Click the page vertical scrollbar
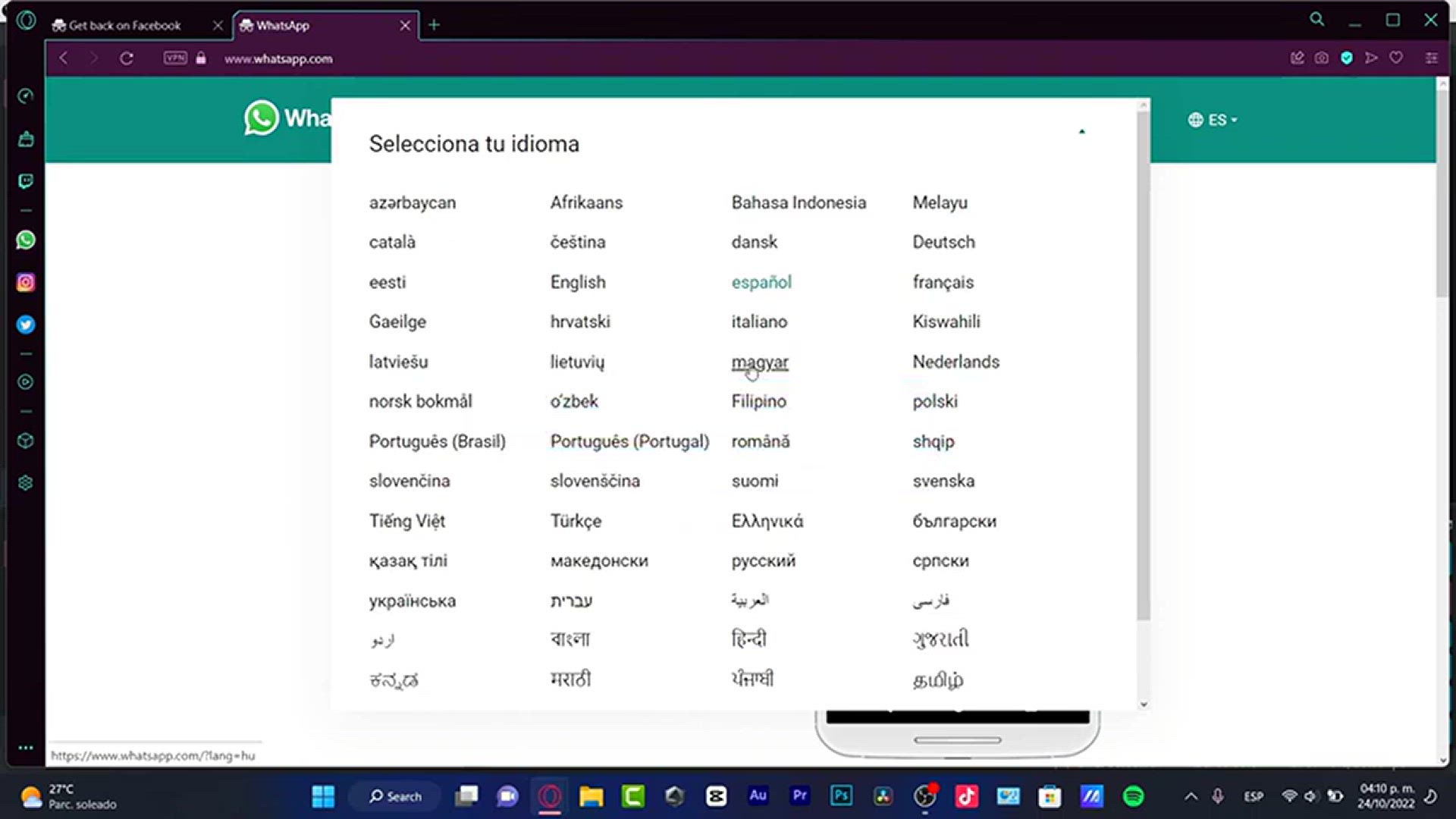 pyautogui.click(x=1442, y=193)
